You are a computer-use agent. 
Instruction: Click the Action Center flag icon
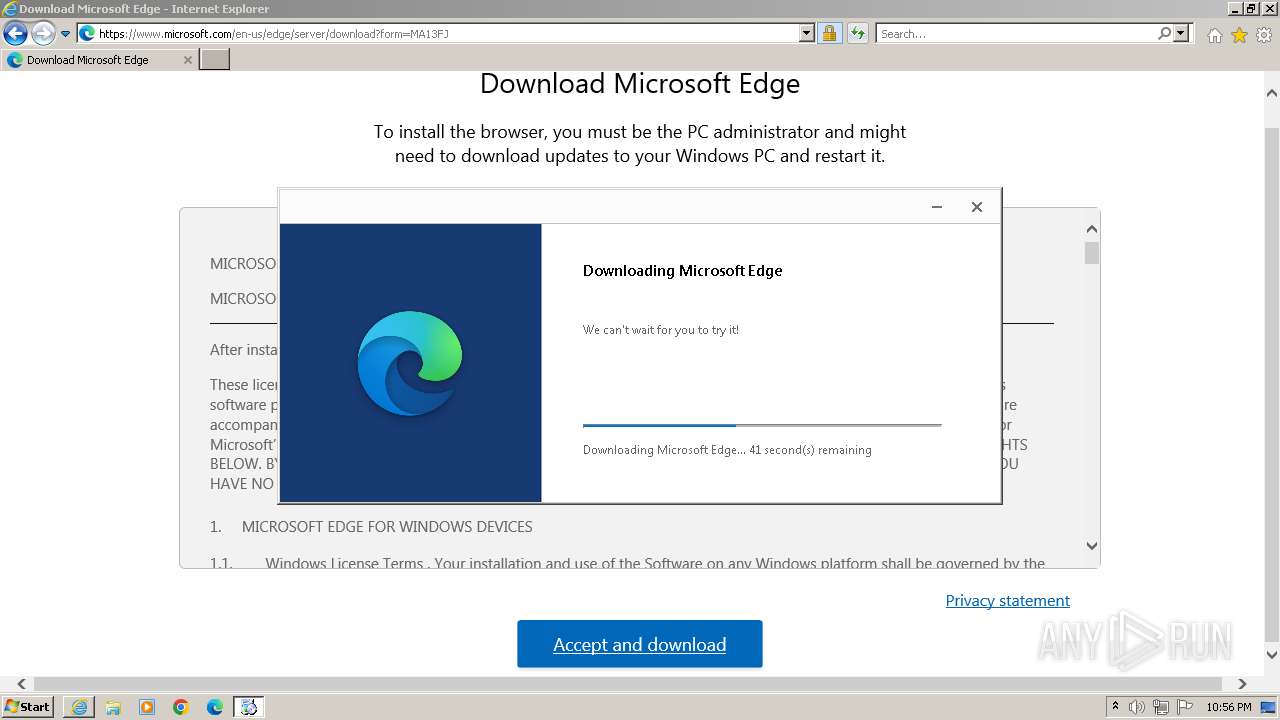1184,707
